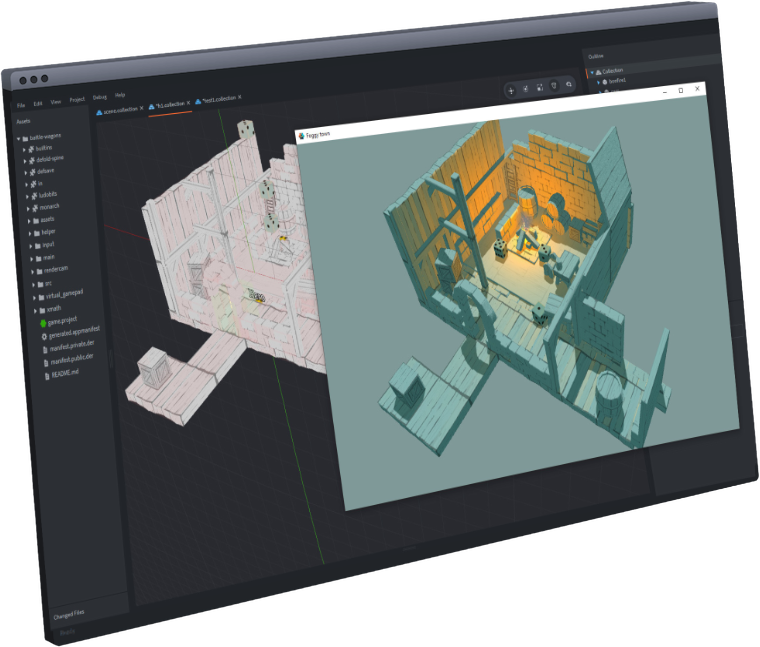760x647 pixels.
Task: Expand the builtins folder
Action: pos(25,147)
